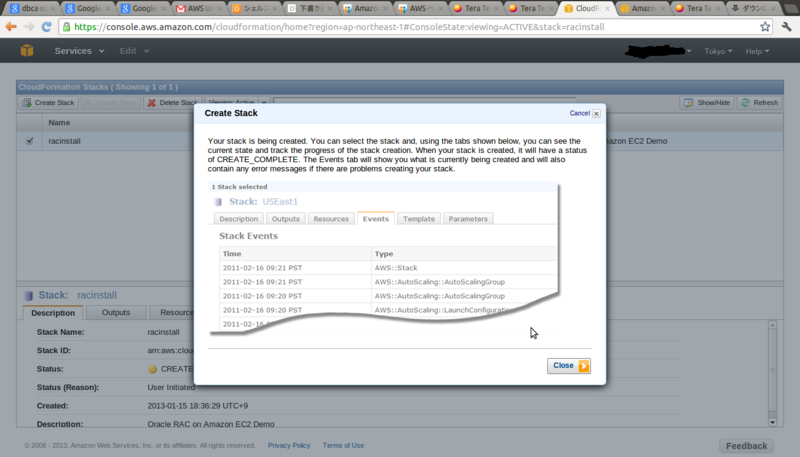Click Create Stack toolbar button
The width and height of the screenshot is (800, 457).
click(48, 103)
